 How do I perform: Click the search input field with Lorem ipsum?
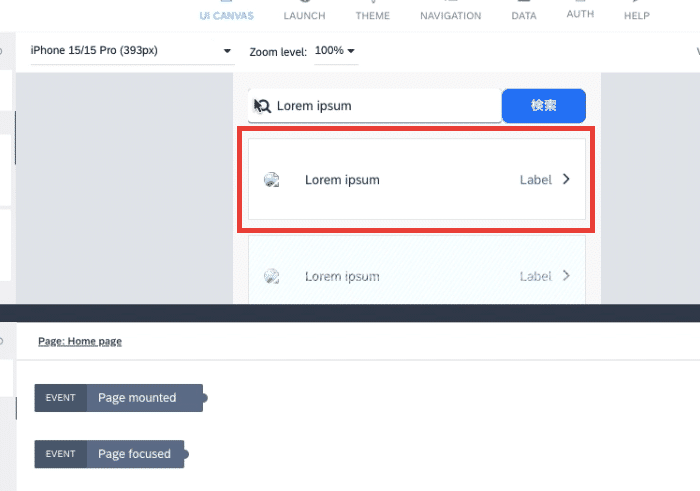click(x=375, y=106)
